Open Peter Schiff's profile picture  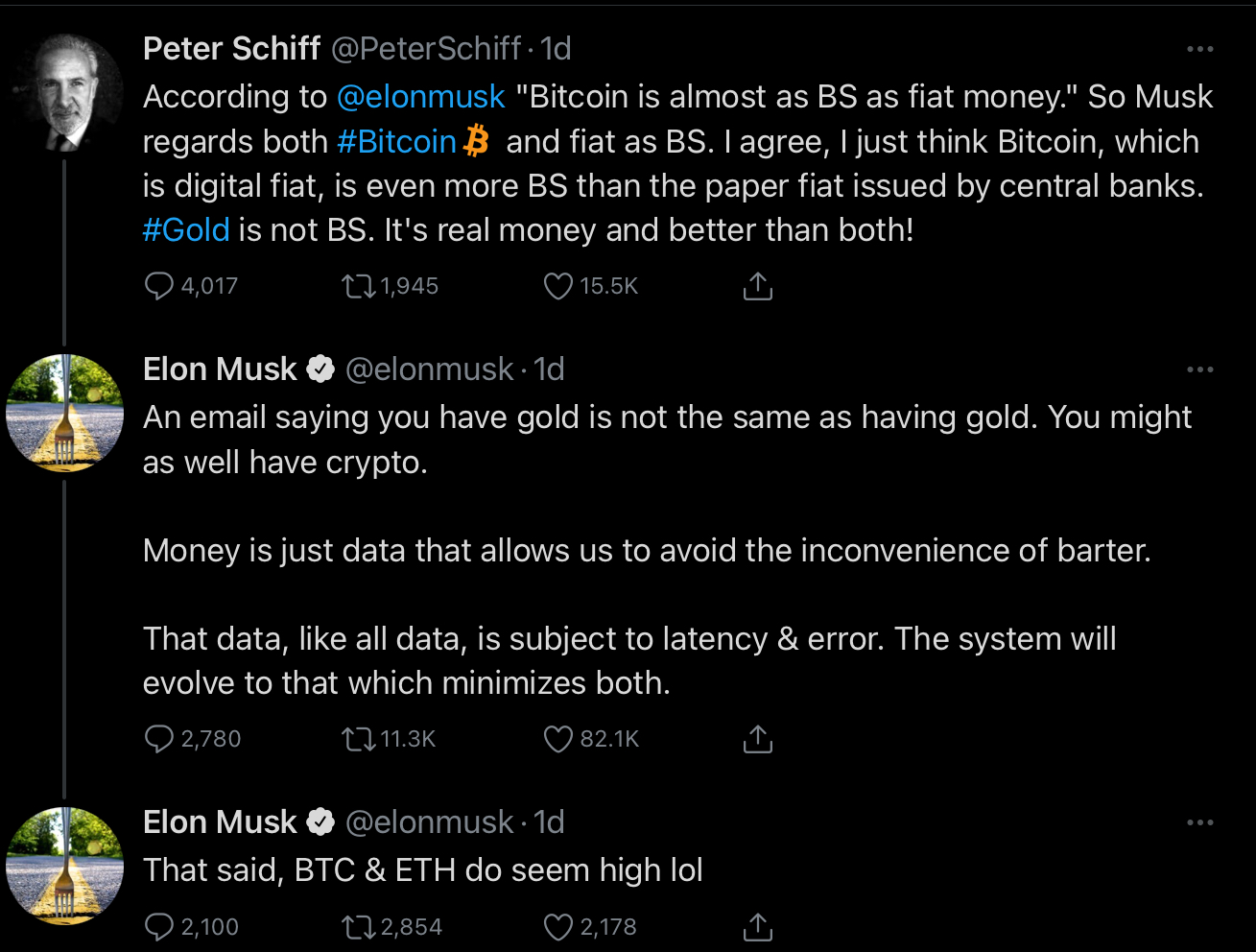(x=65, y=94)
